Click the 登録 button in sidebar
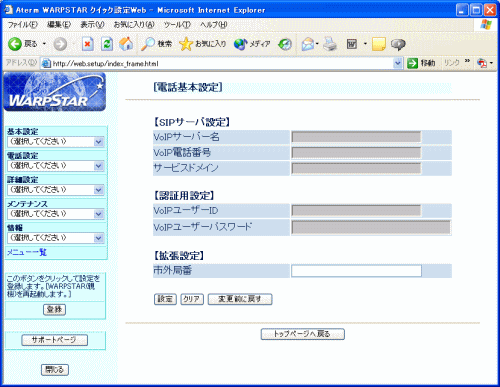 (x=55, y=309)
